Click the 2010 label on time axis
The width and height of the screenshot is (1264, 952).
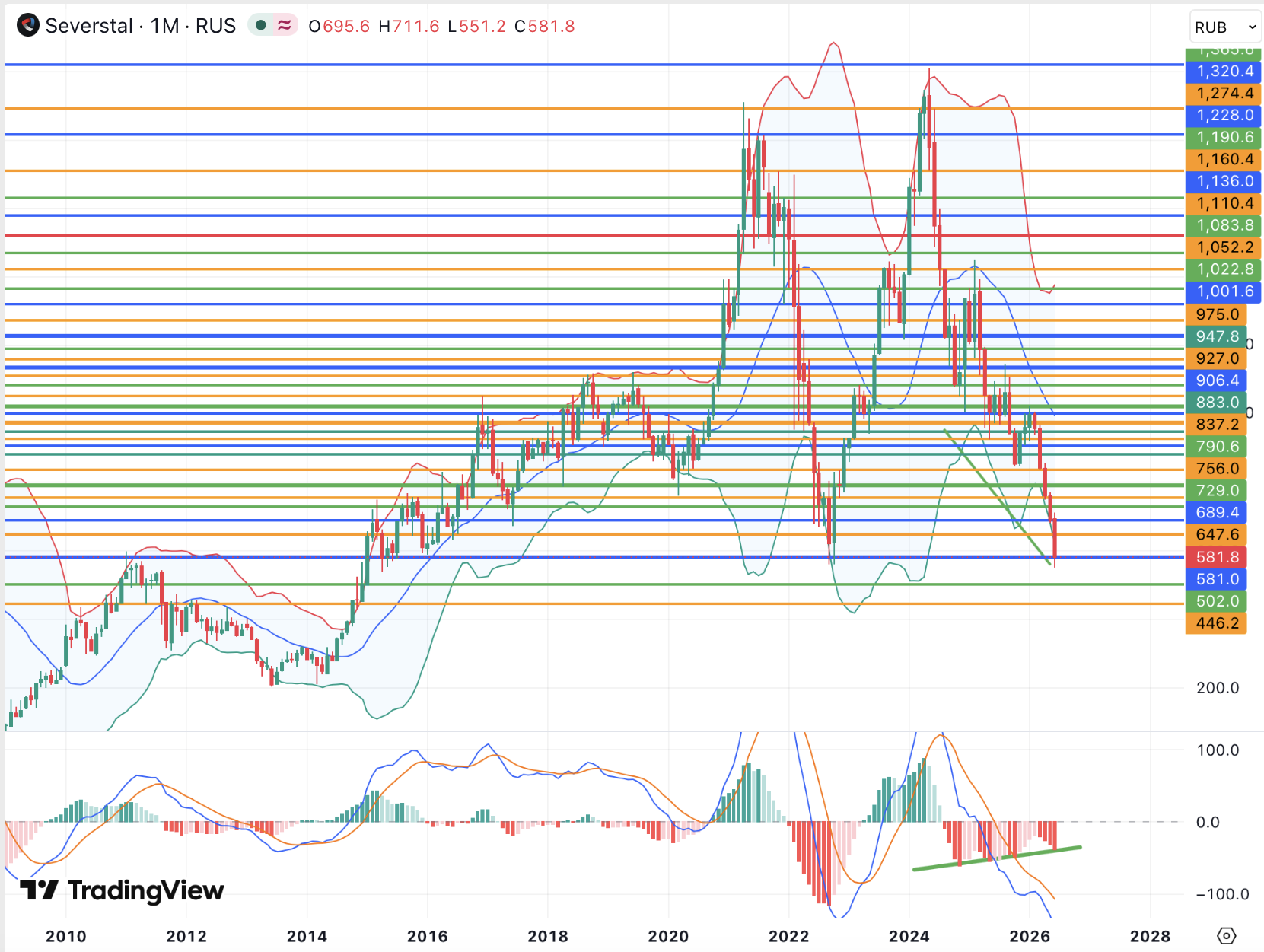point(66,936)
